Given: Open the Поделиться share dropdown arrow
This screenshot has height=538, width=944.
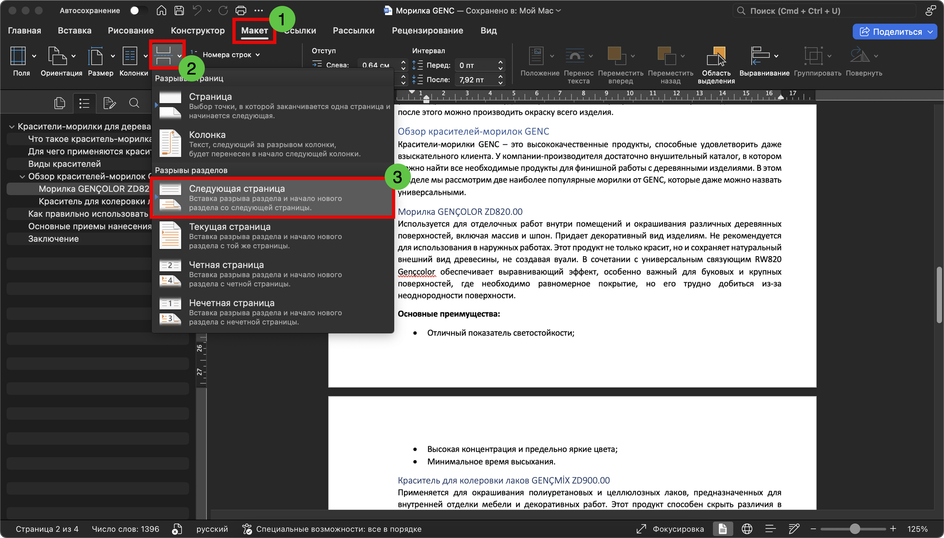Looking at the screenshot, I should [931, 31].
